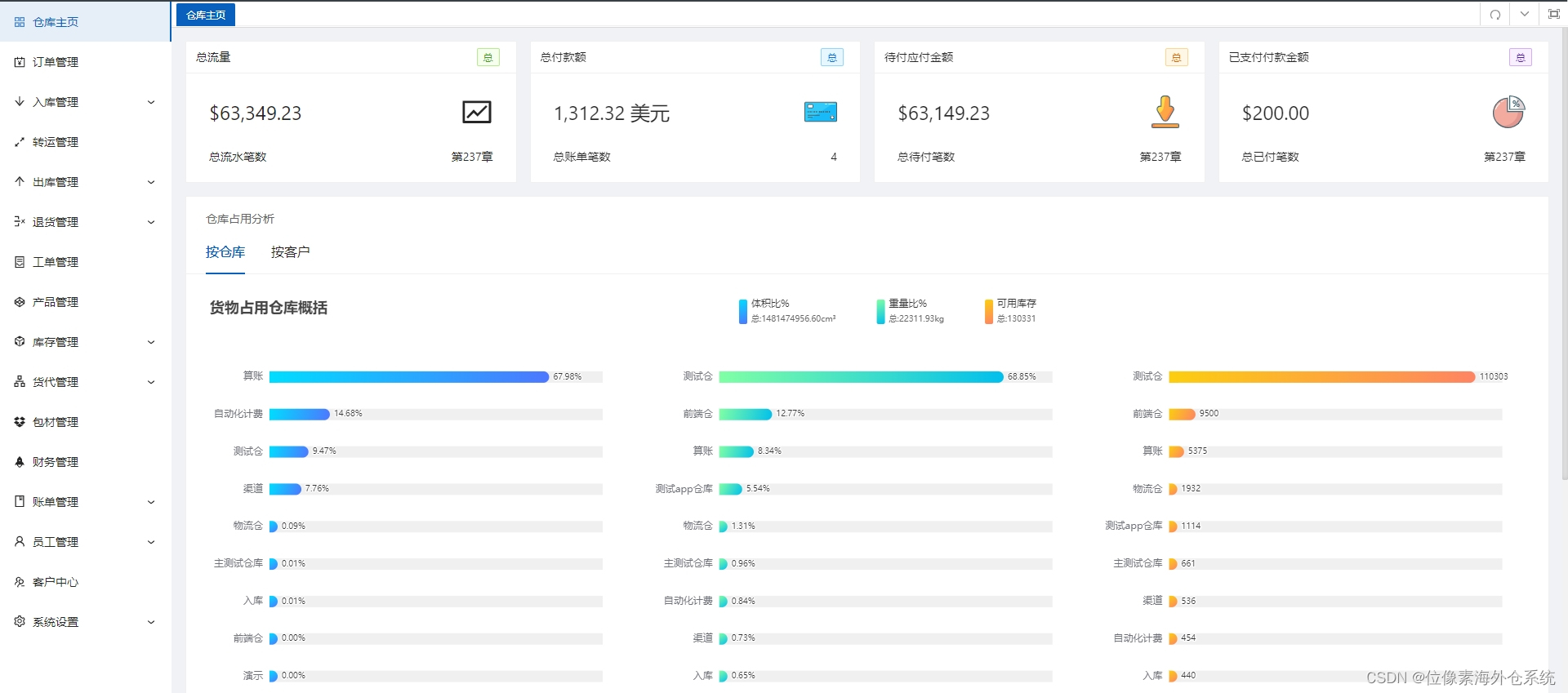Switch to the 按客户 tab
The image size is (1568, 693).
pos(291,252)
